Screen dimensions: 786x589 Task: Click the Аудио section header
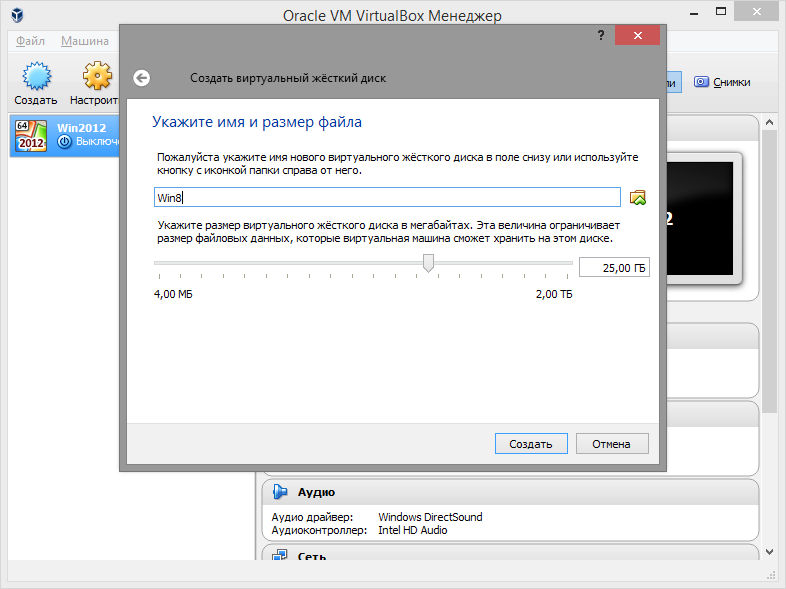tap(510, 492)
